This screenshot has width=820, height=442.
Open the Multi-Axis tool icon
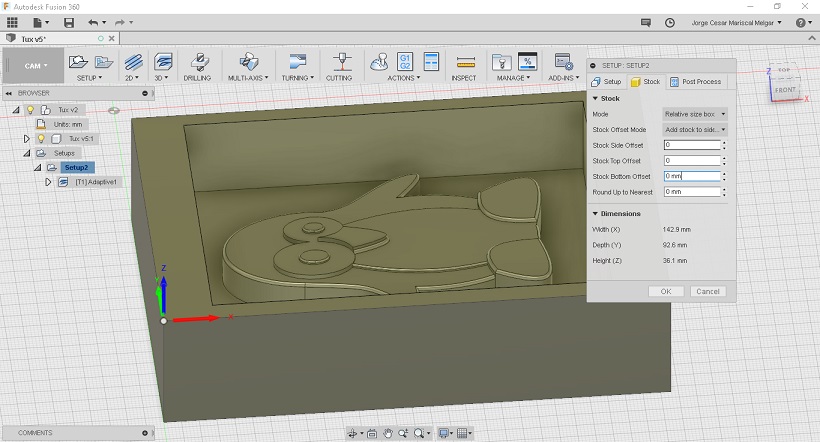(x=249, y=62)
